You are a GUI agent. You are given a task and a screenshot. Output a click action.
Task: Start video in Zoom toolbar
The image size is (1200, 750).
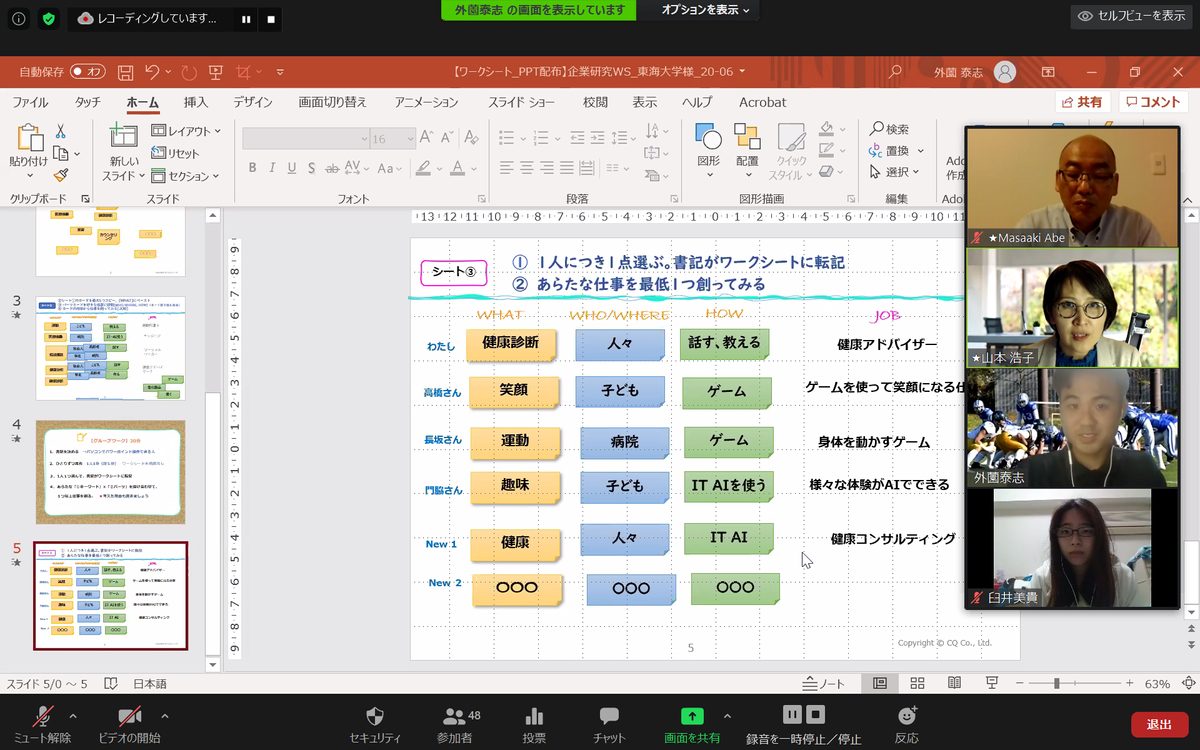(x=129, y=716)
